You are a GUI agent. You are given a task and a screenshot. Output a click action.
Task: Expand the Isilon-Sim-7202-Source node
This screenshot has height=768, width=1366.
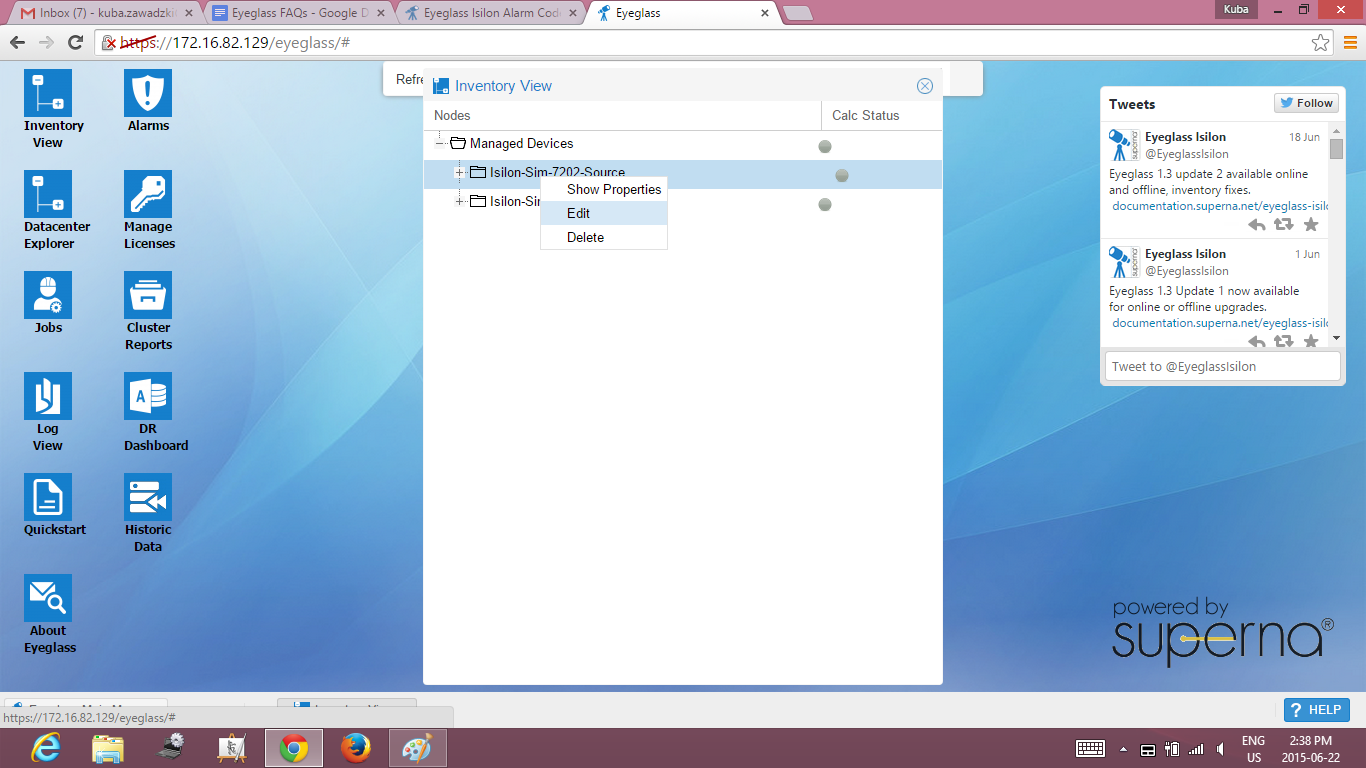(x=460, y=172)
